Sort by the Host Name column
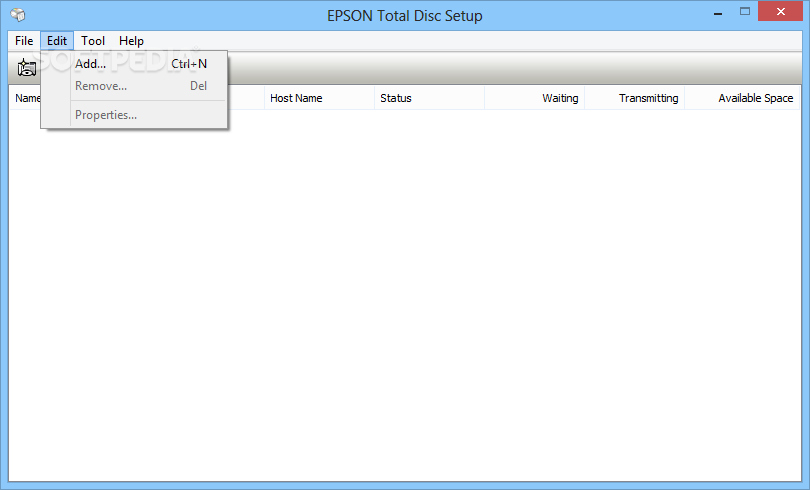The width and height of the screenshot is (810, 490). tap(319, 98)
